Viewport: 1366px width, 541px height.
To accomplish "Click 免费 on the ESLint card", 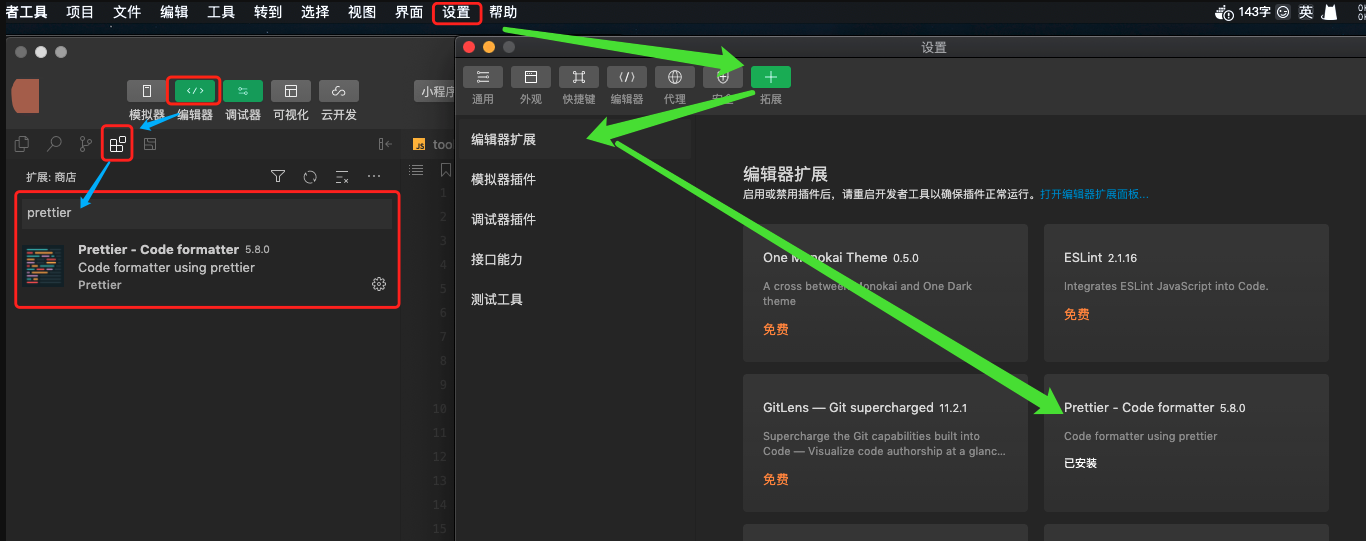I will [1077, 314].
